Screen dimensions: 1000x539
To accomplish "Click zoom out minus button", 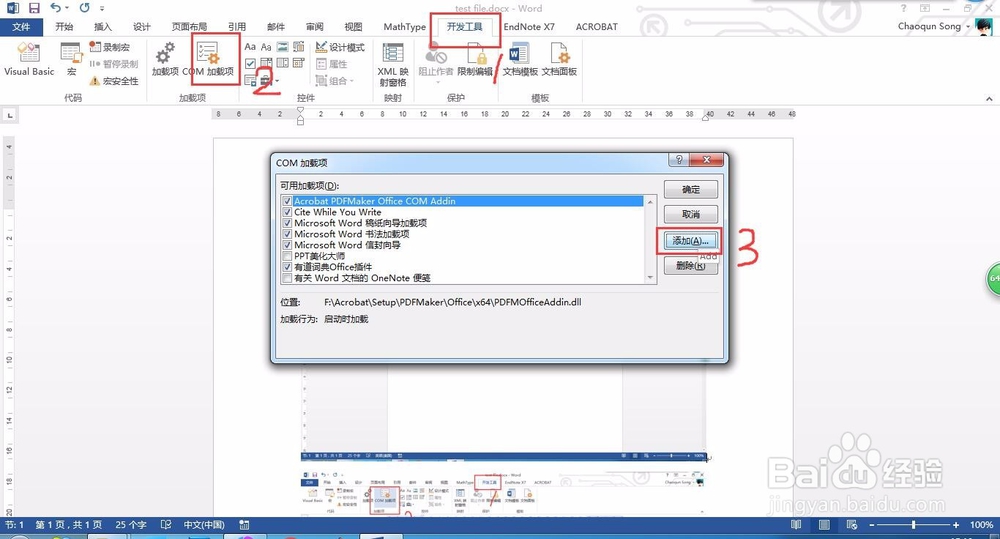I will [x=871, y=524].
